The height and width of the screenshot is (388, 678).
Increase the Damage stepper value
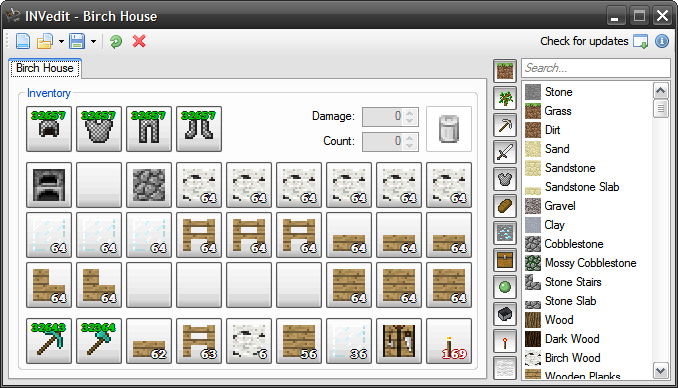410,112
